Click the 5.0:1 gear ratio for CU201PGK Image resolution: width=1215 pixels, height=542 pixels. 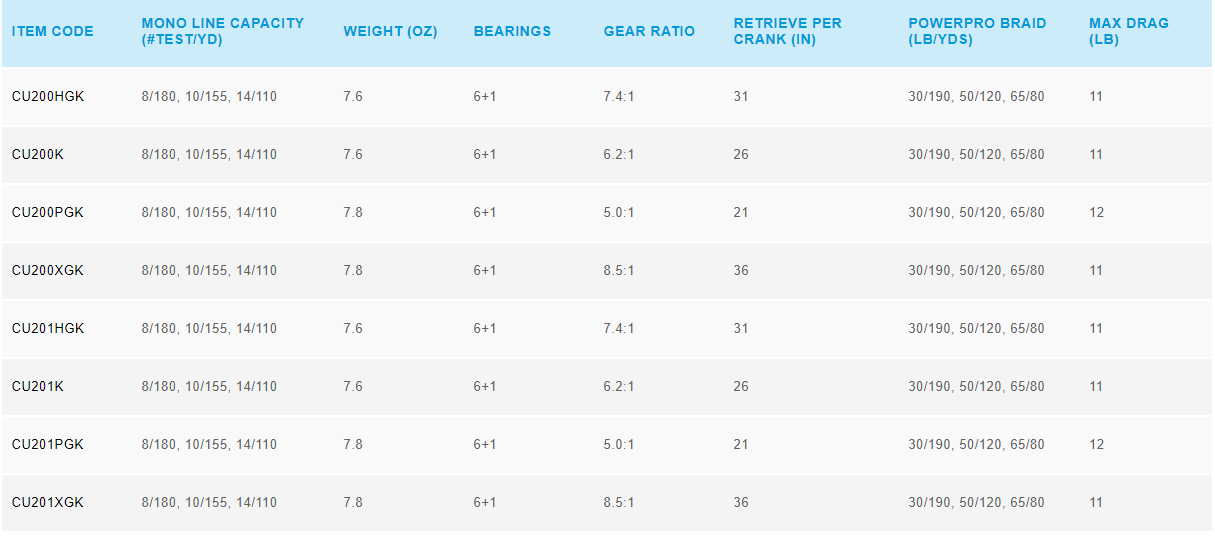click(x=618, y=445)
